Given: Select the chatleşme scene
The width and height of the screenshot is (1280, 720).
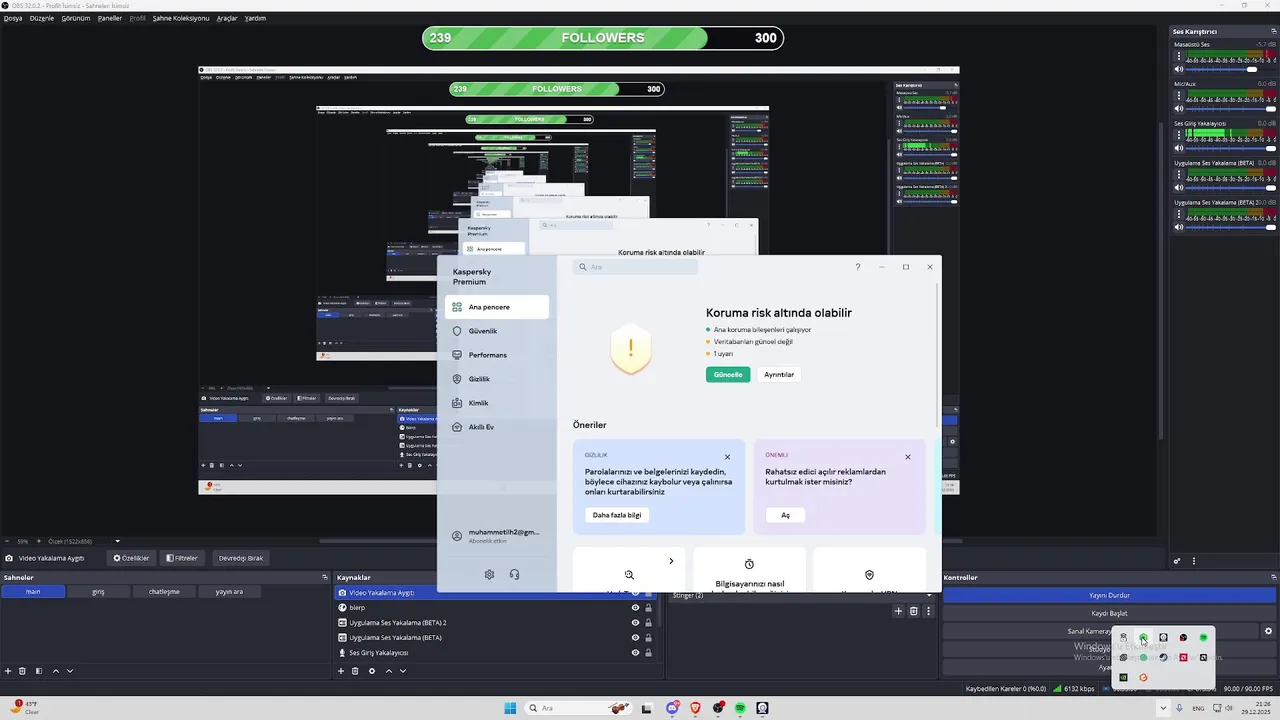Looking at the screenshot, I should [x=164, y=591].
